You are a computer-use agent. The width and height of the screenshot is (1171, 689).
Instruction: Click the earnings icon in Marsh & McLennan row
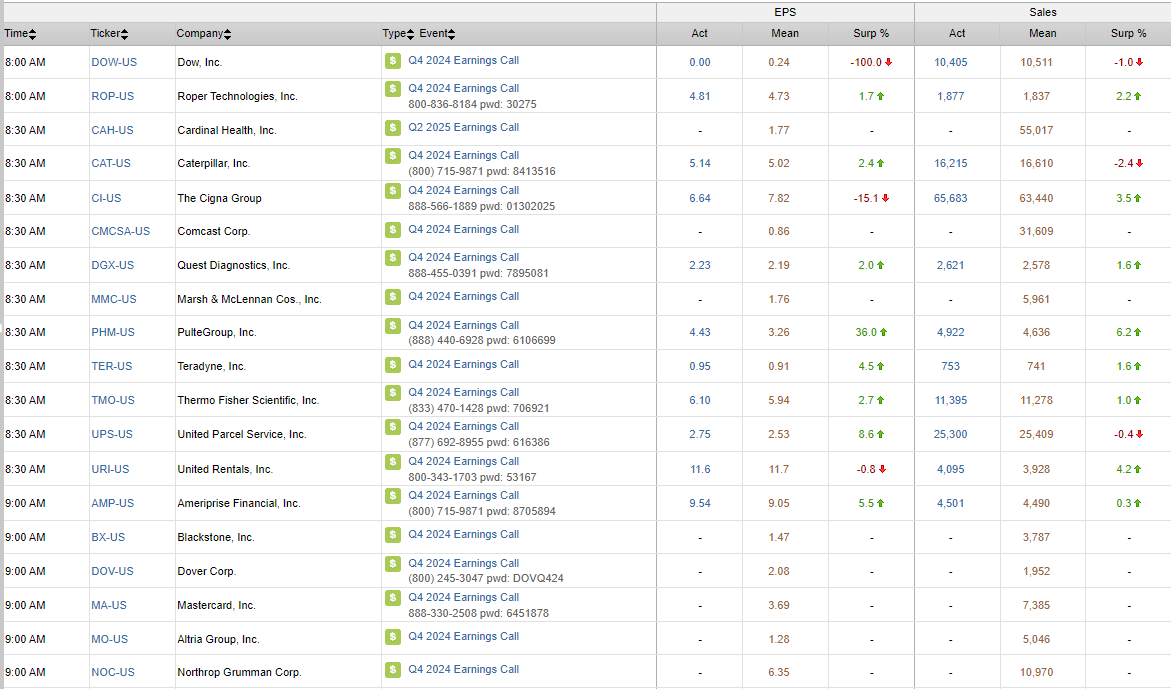coord(393,297)
